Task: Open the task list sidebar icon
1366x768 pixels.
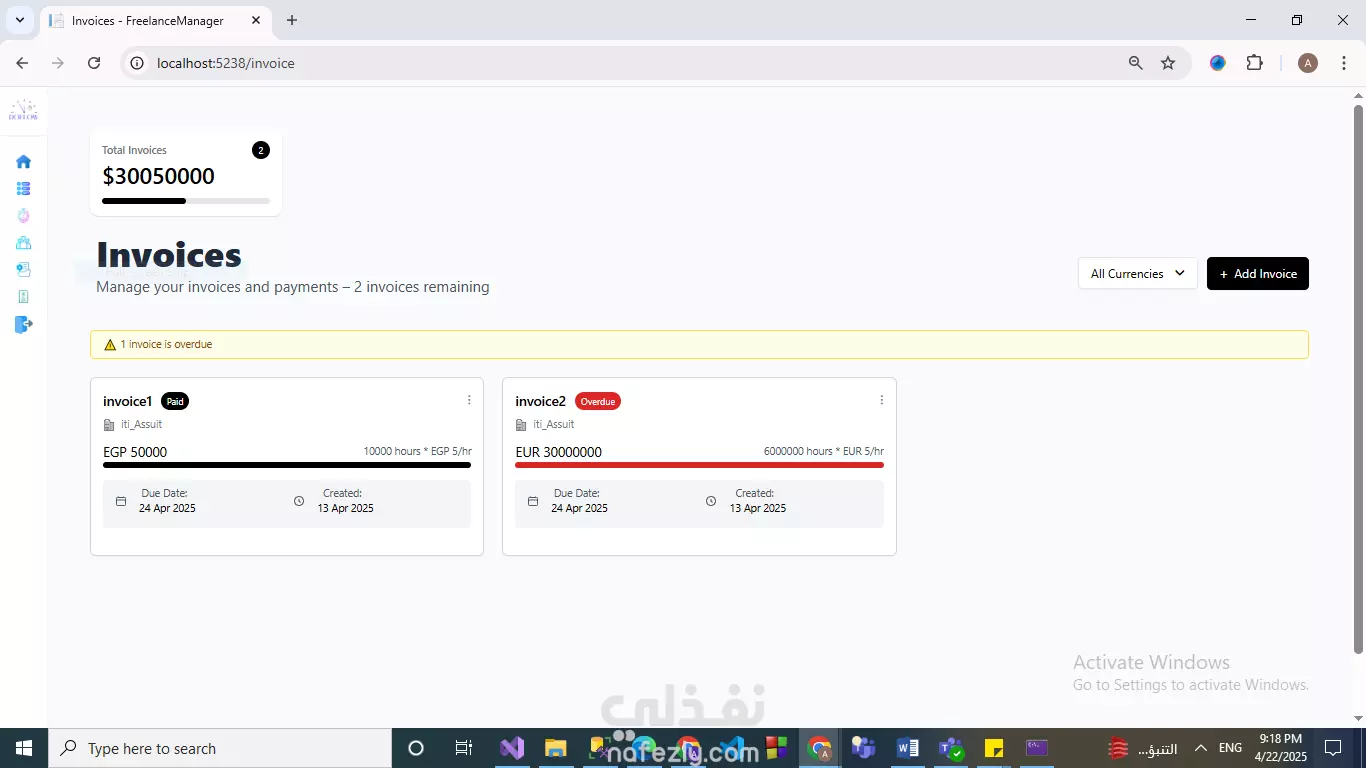Action: 23,188
